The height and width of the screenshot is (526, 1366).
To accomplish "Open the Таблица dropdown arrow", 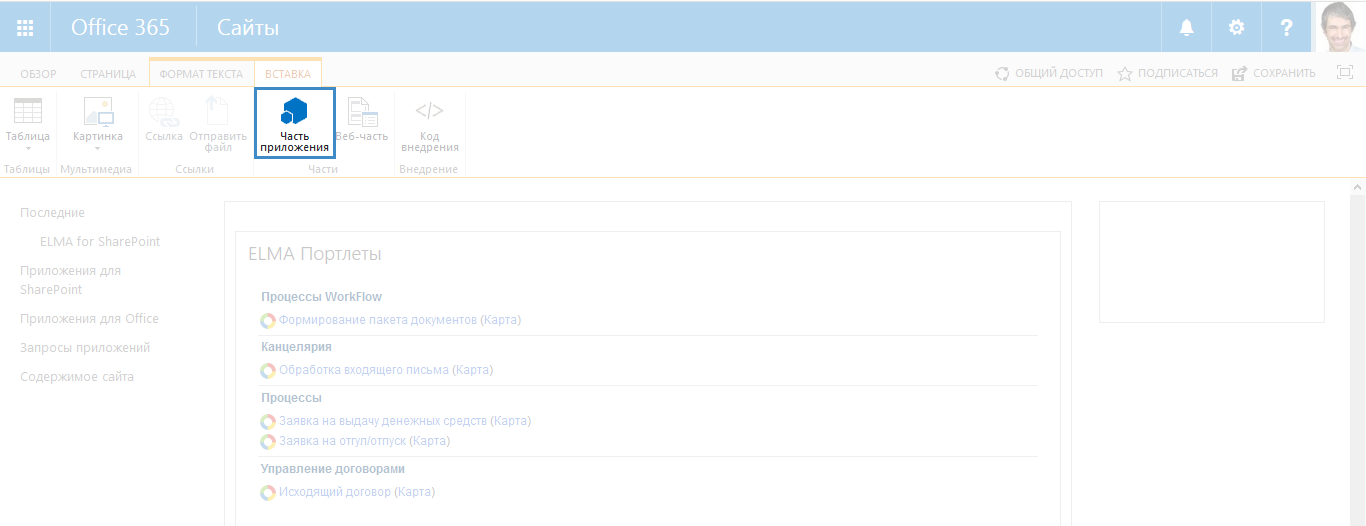I will point(28,148).
